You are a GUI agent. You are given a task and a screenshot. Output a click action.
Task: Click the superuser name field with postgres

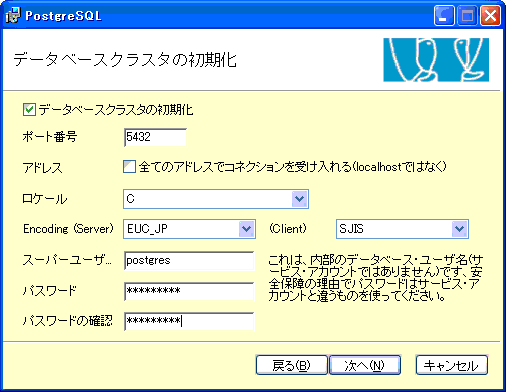pyautogui.click(x=189, y=260)
